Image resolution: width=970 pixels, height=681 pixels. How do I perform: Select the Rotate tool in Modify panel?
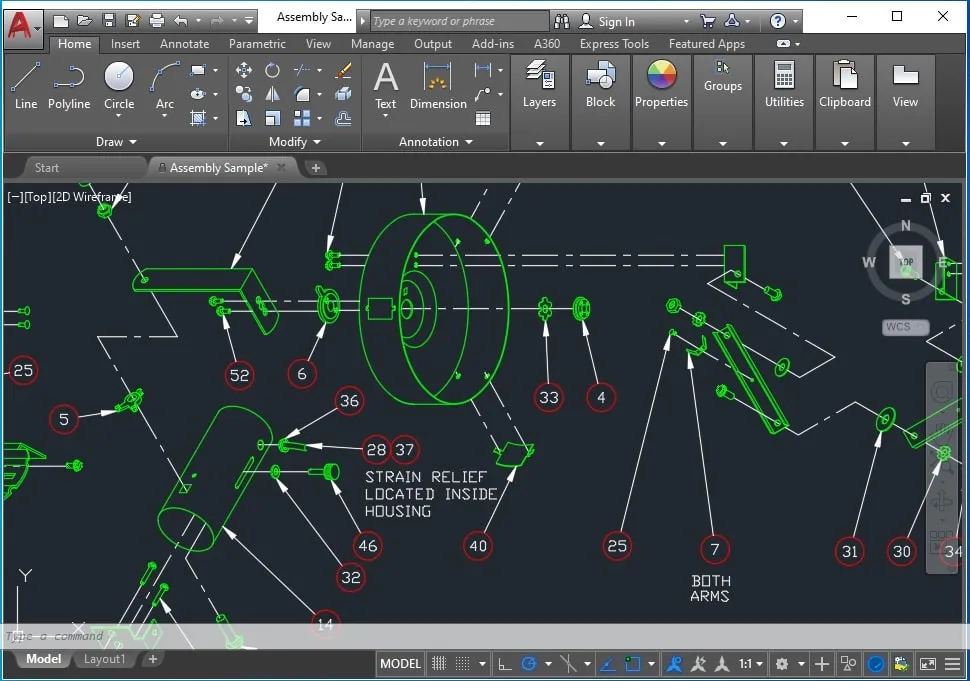[x=272, y=70]
